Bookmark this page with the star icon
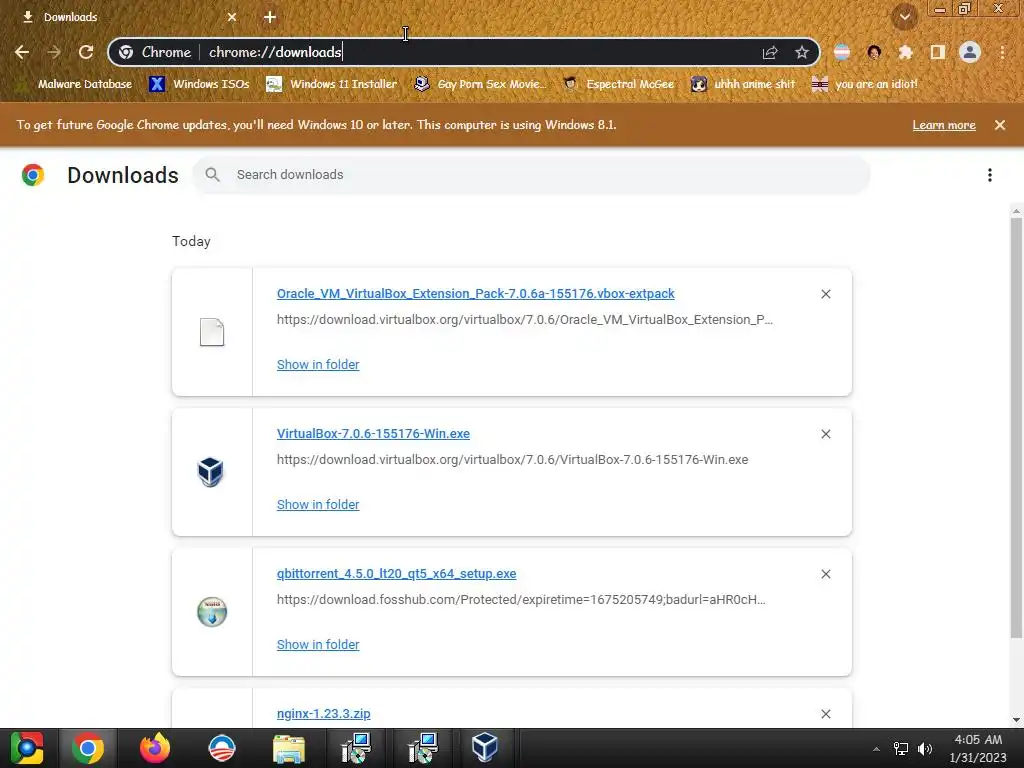The image size is (1024, 768). [x=802, y=52]
